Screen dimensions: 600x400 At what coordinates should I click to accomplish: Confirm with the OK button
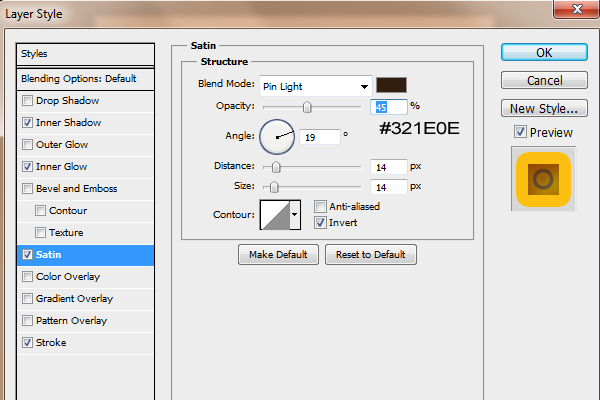[x=544, y=52]
